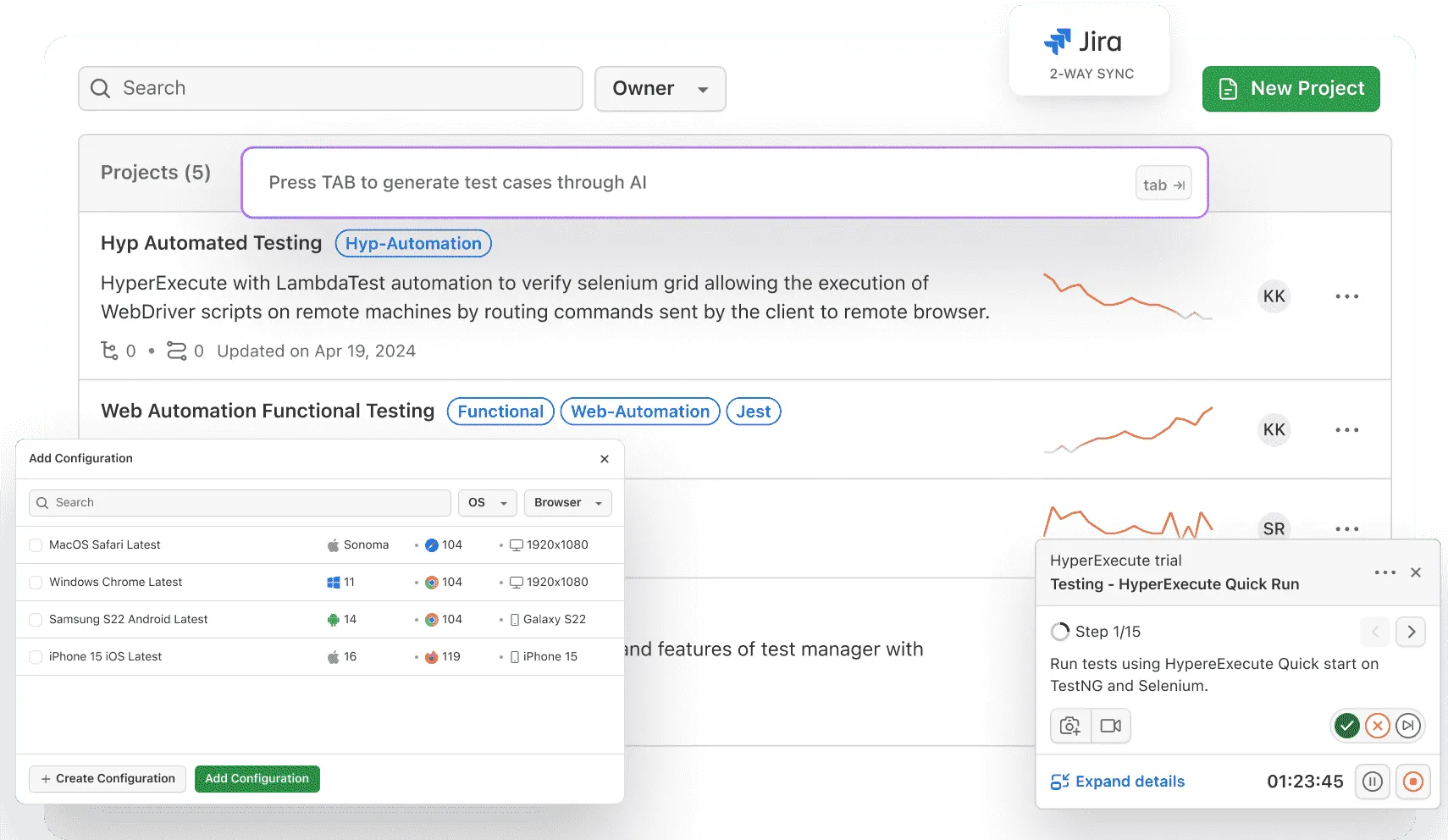Click the Safari browser icon in MacOS row
This screenshot has width=1448, height=840.
click(x=432, y=545)
